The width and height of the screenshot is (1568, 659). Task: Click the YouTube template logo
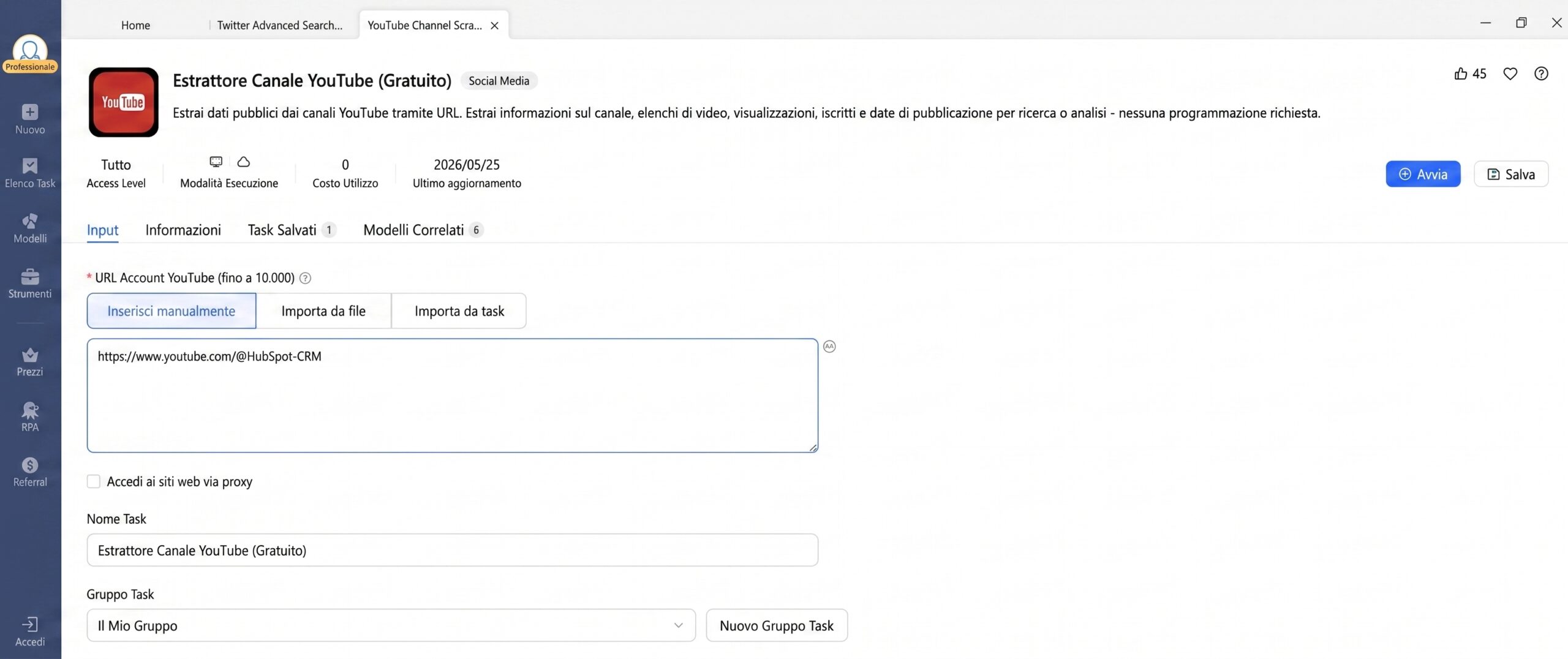pyautogui.click(x=124, y=102)
